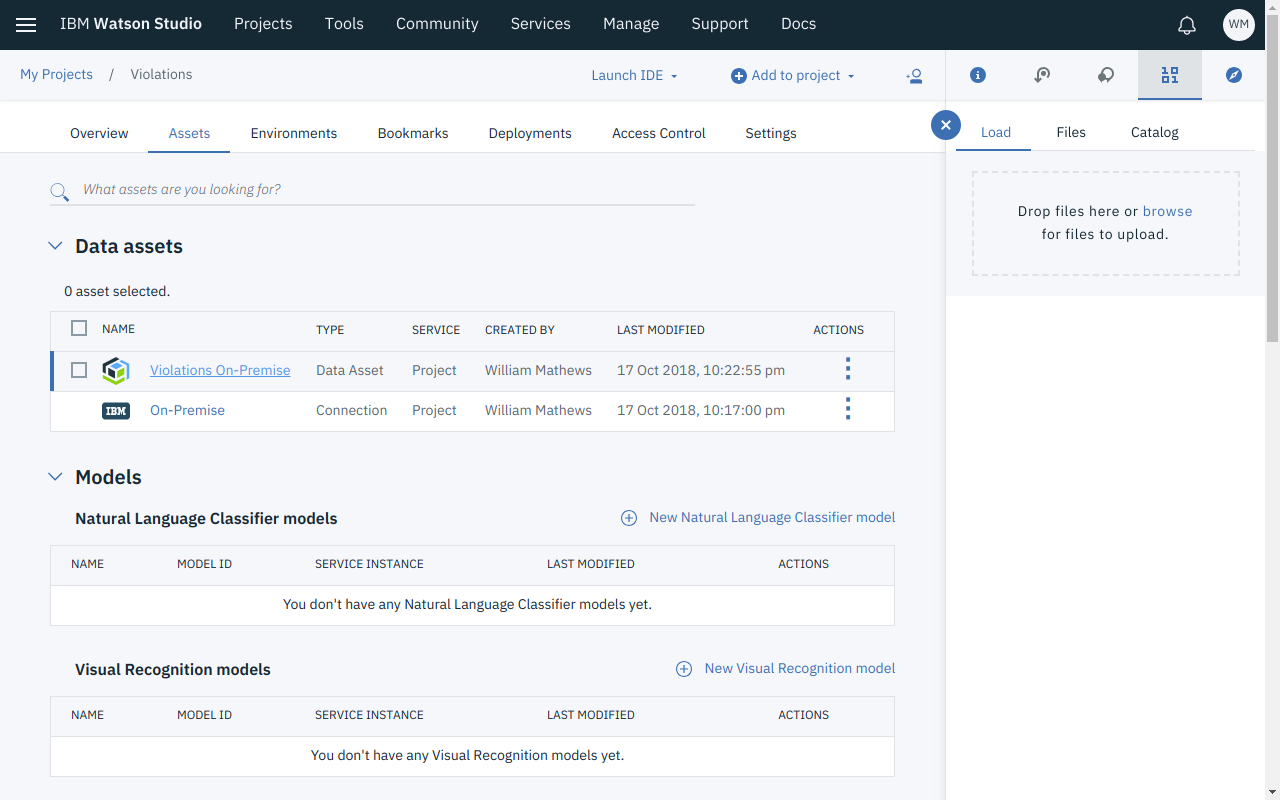Open the Add to project dropdown
The width and height of the screenshot is (1280, 800).
pos(793,75)
